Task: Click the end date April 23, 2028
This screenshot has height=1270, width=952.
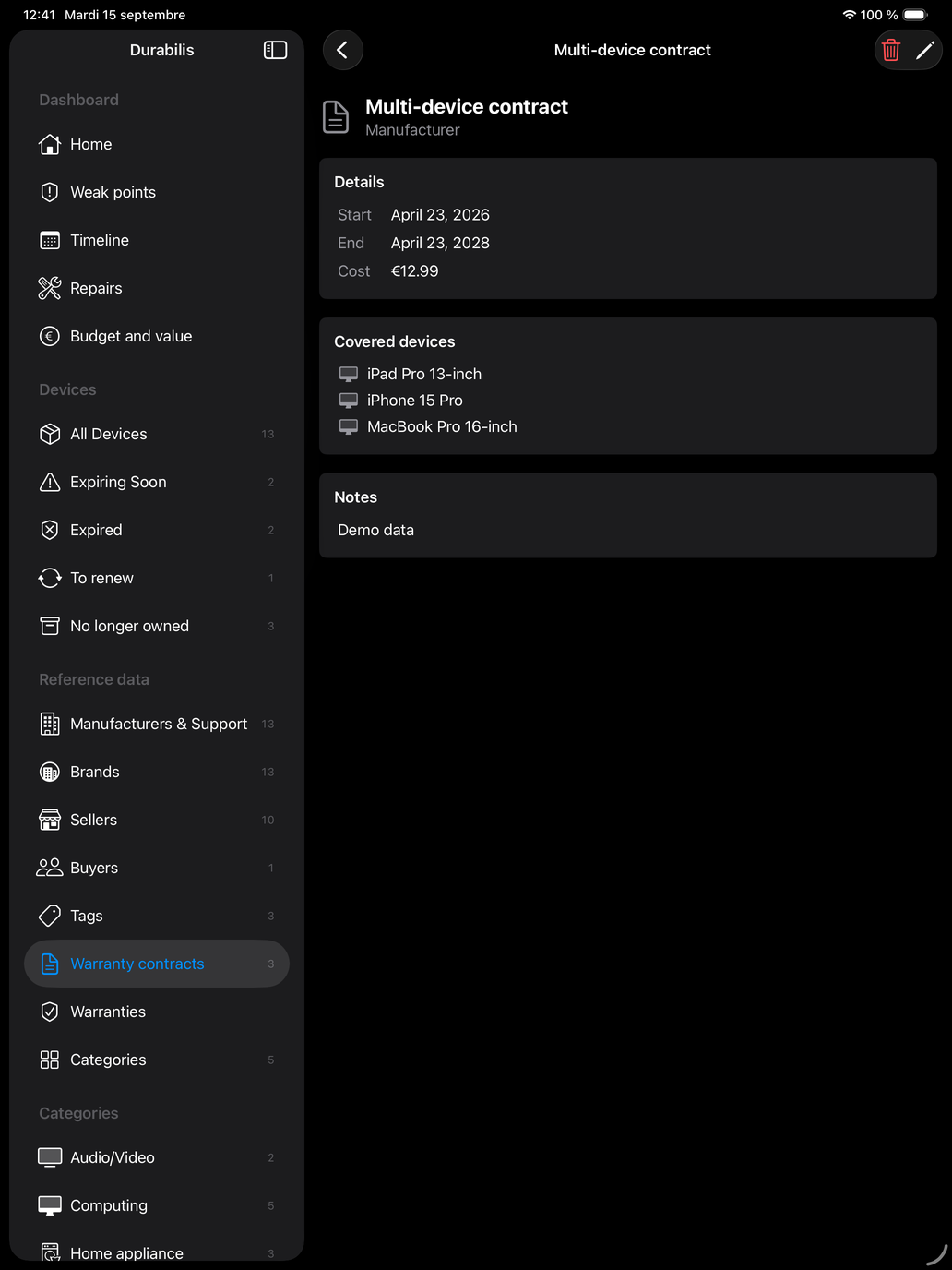Action: [440, 243]
